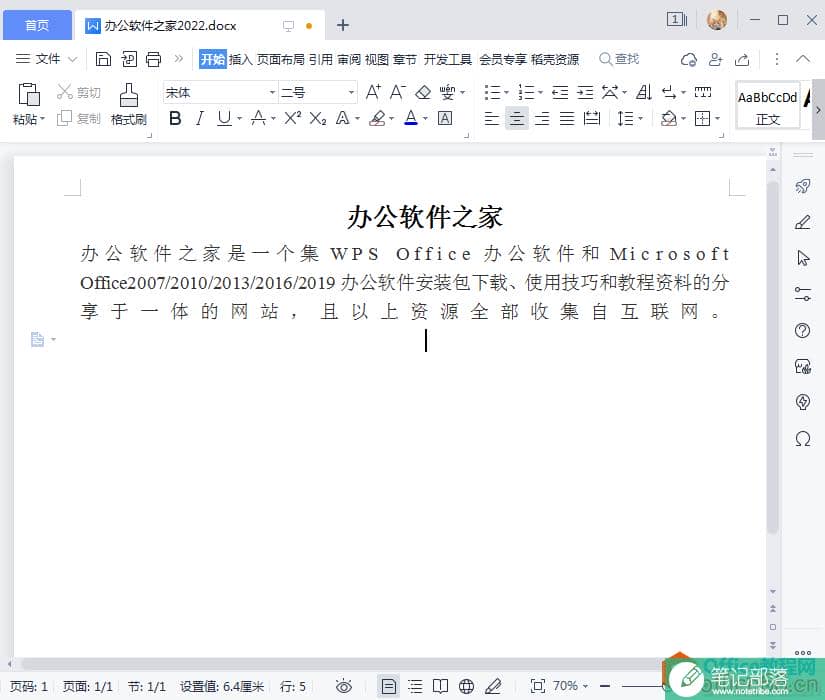Toggle Bold formatting

[175, 118]
